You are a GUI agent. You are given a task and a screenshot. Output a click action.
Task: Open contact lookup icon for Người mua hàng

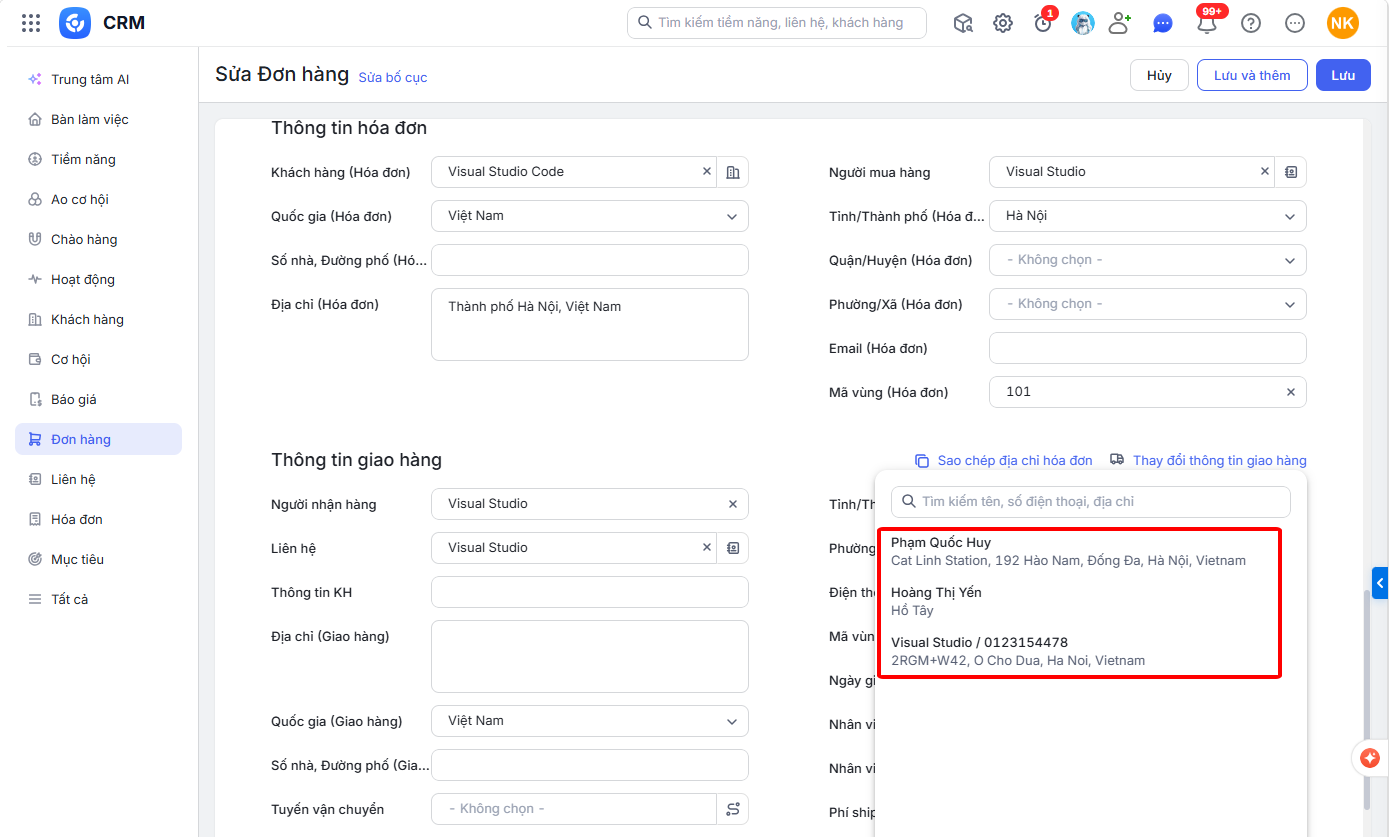point(1291,172)
